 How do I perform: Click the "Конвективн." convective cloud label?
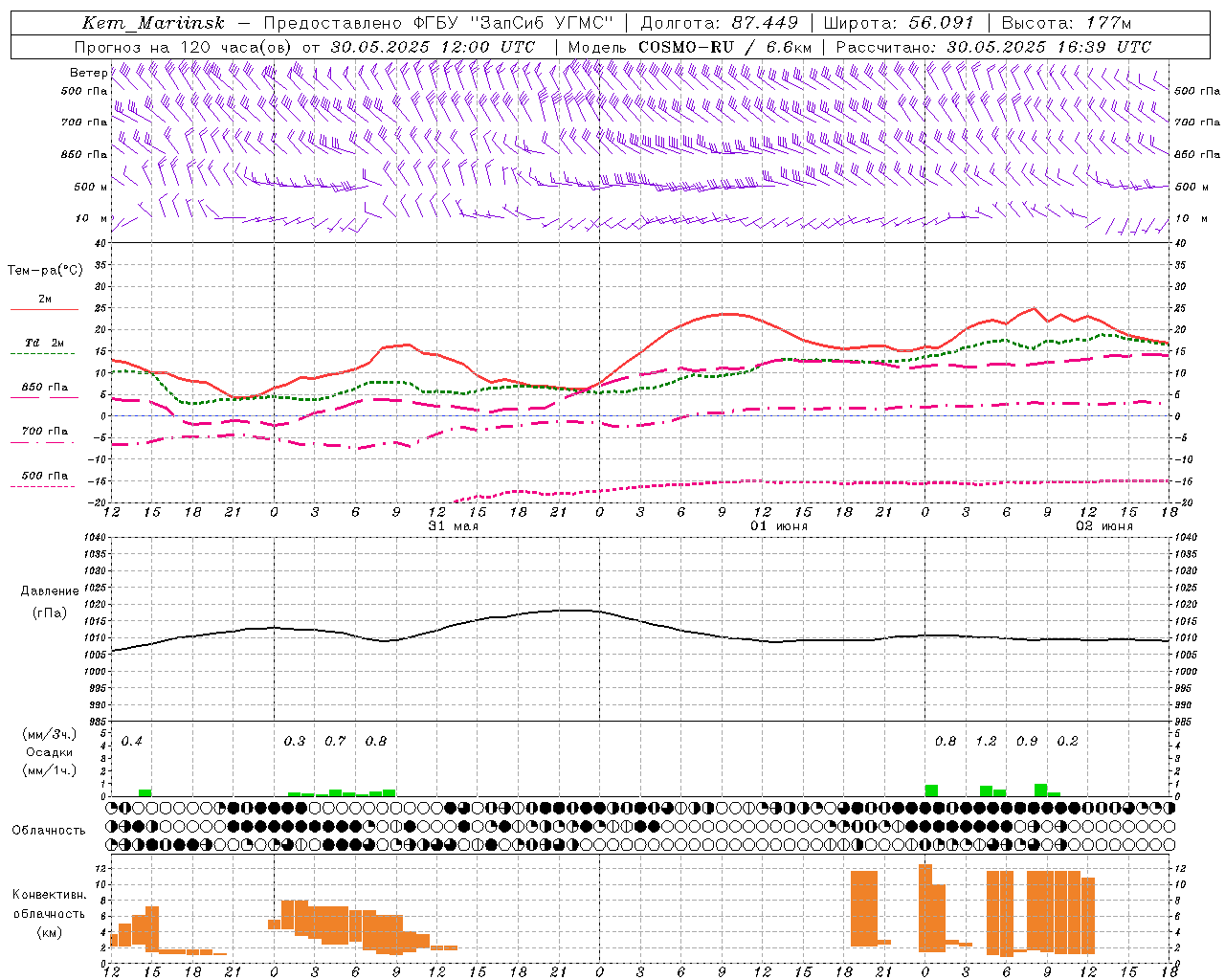pyautogui.click(x=49, y=895)
